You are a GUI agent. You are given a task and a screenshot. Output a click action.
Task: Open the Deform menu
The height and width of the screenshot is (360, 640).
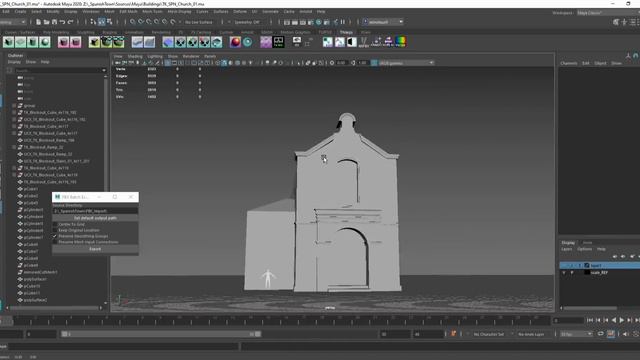[x=240, y=11]
